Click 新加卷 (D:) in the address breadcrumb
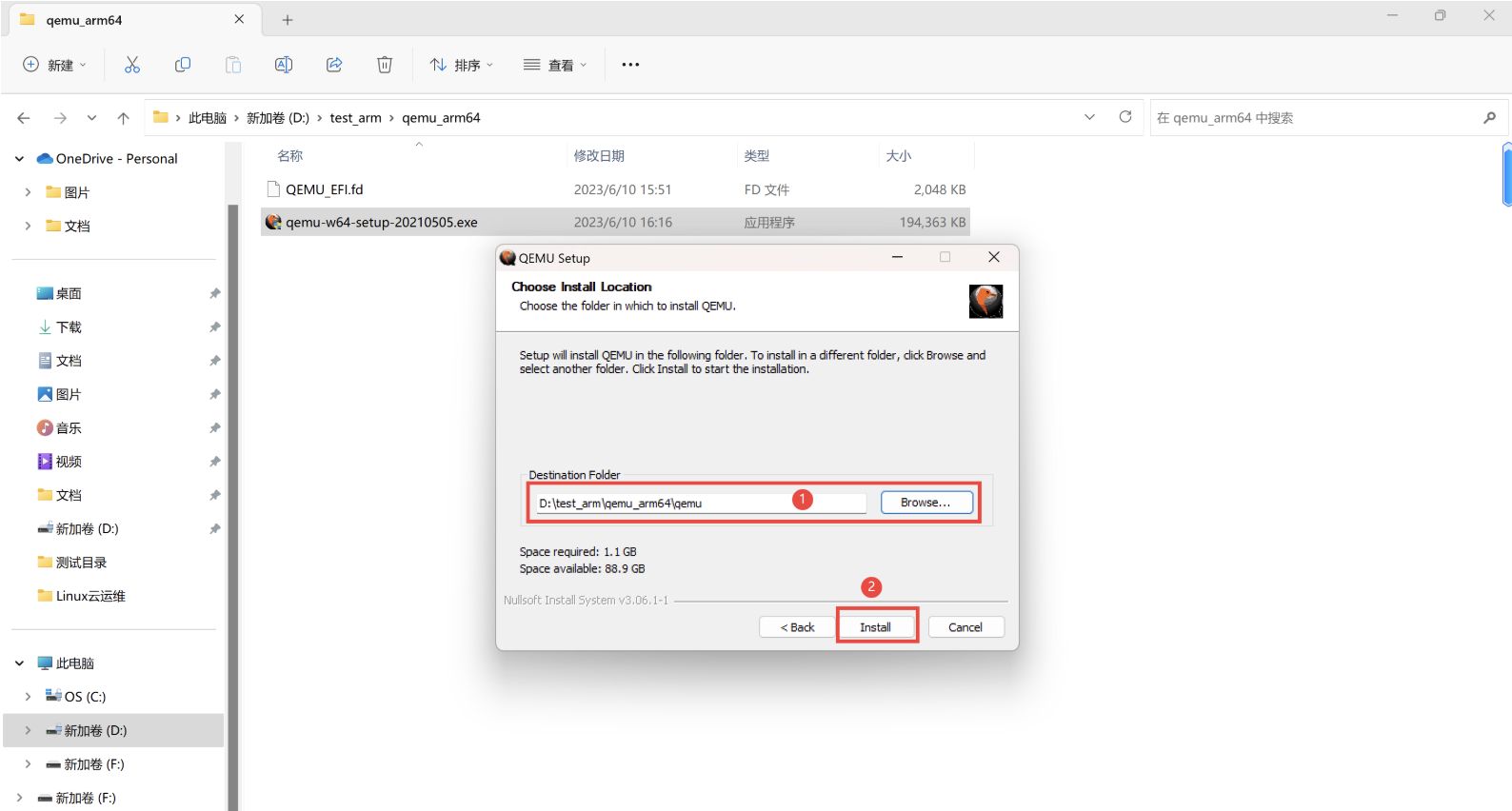The width and height of the screenshot is (1512, 811). (x=278, y=118)
